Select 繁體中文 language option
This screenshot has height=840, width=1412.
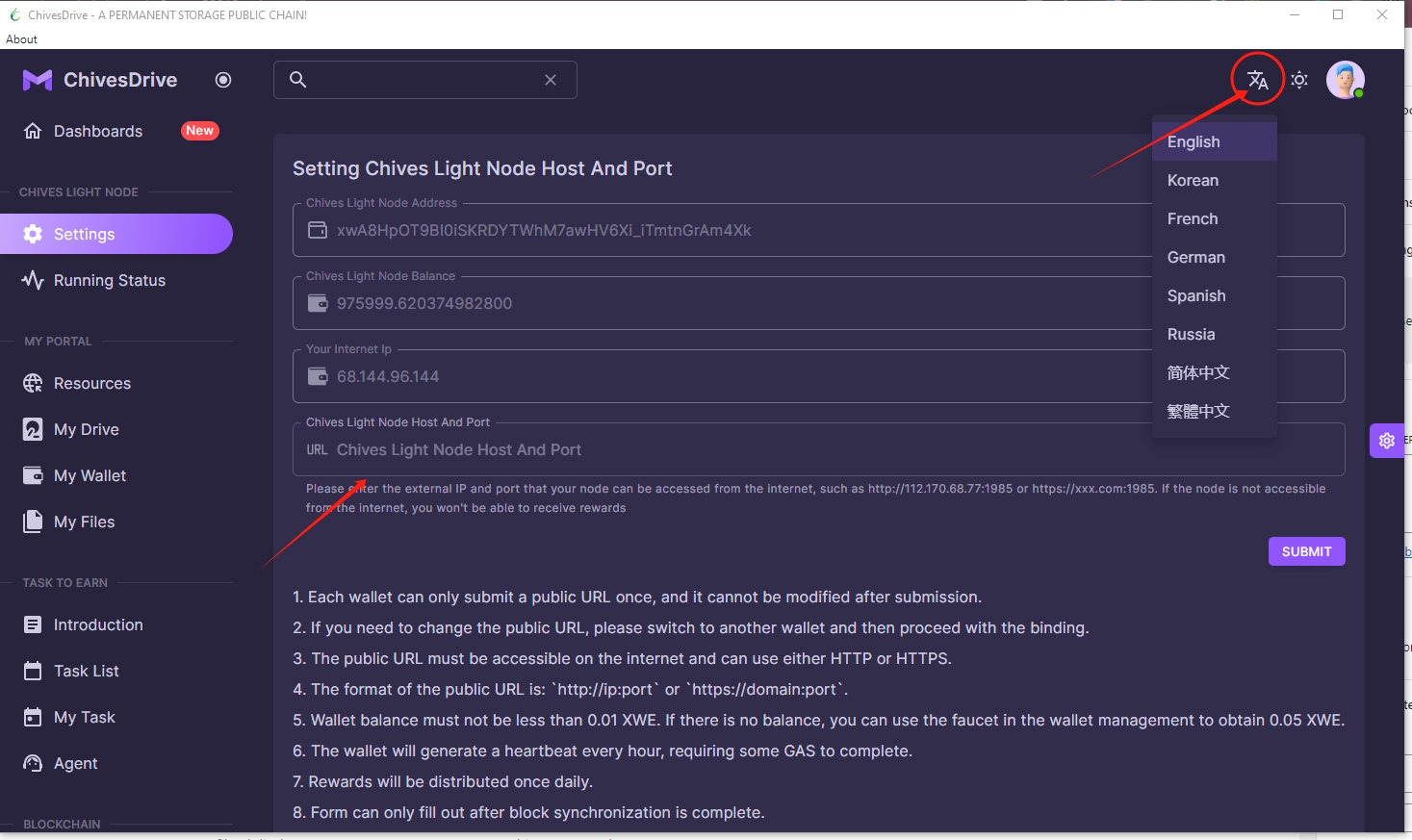[x=1215, y=411]
